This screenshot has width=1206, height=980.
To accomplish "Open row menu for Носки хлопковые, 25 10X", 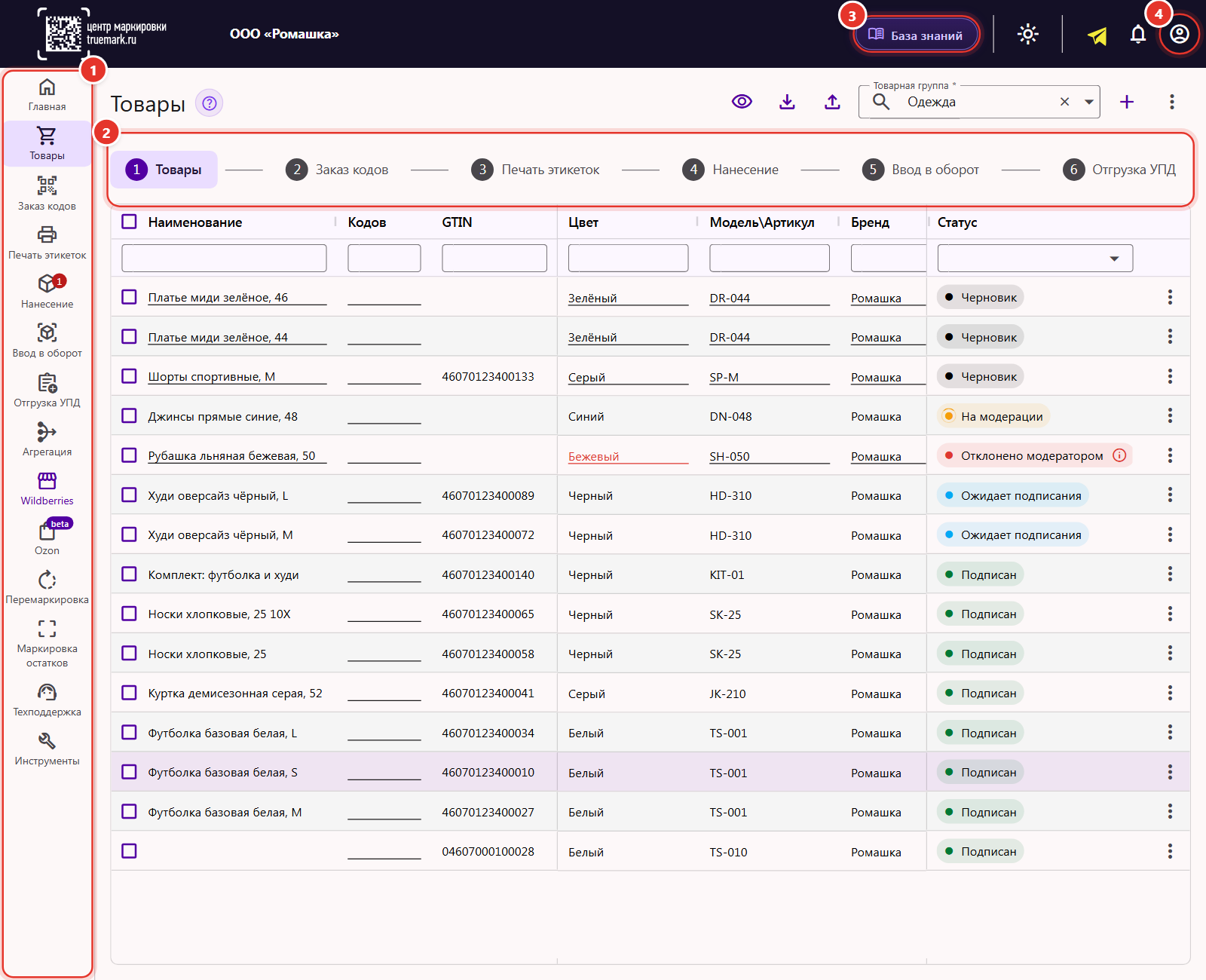I will pyautogui.click(x=1170, y=614).
